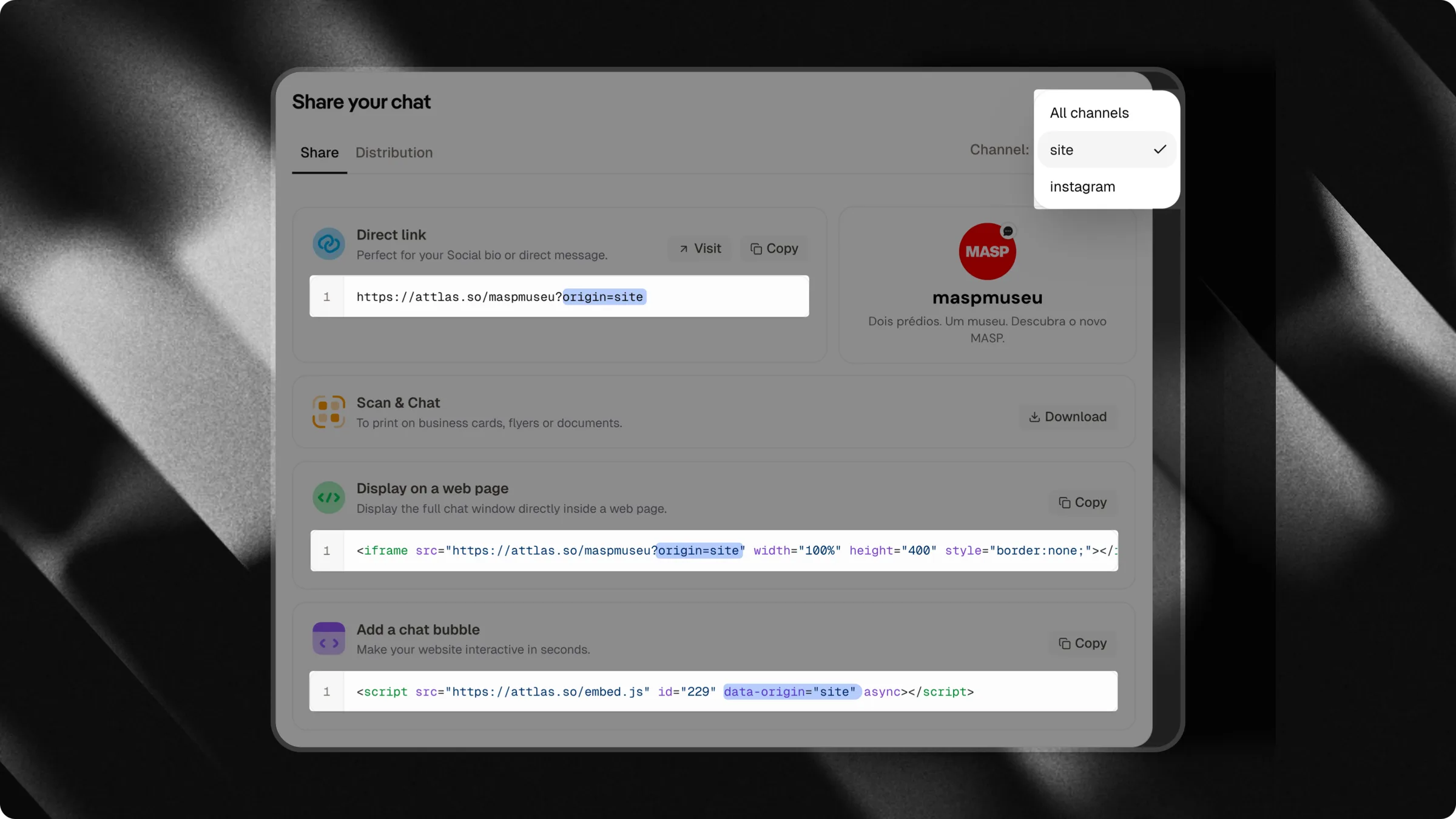The height and width of the screenshot is (819, 1456).
Task: Click the Scan & Chat title
Action: (398, 403)
